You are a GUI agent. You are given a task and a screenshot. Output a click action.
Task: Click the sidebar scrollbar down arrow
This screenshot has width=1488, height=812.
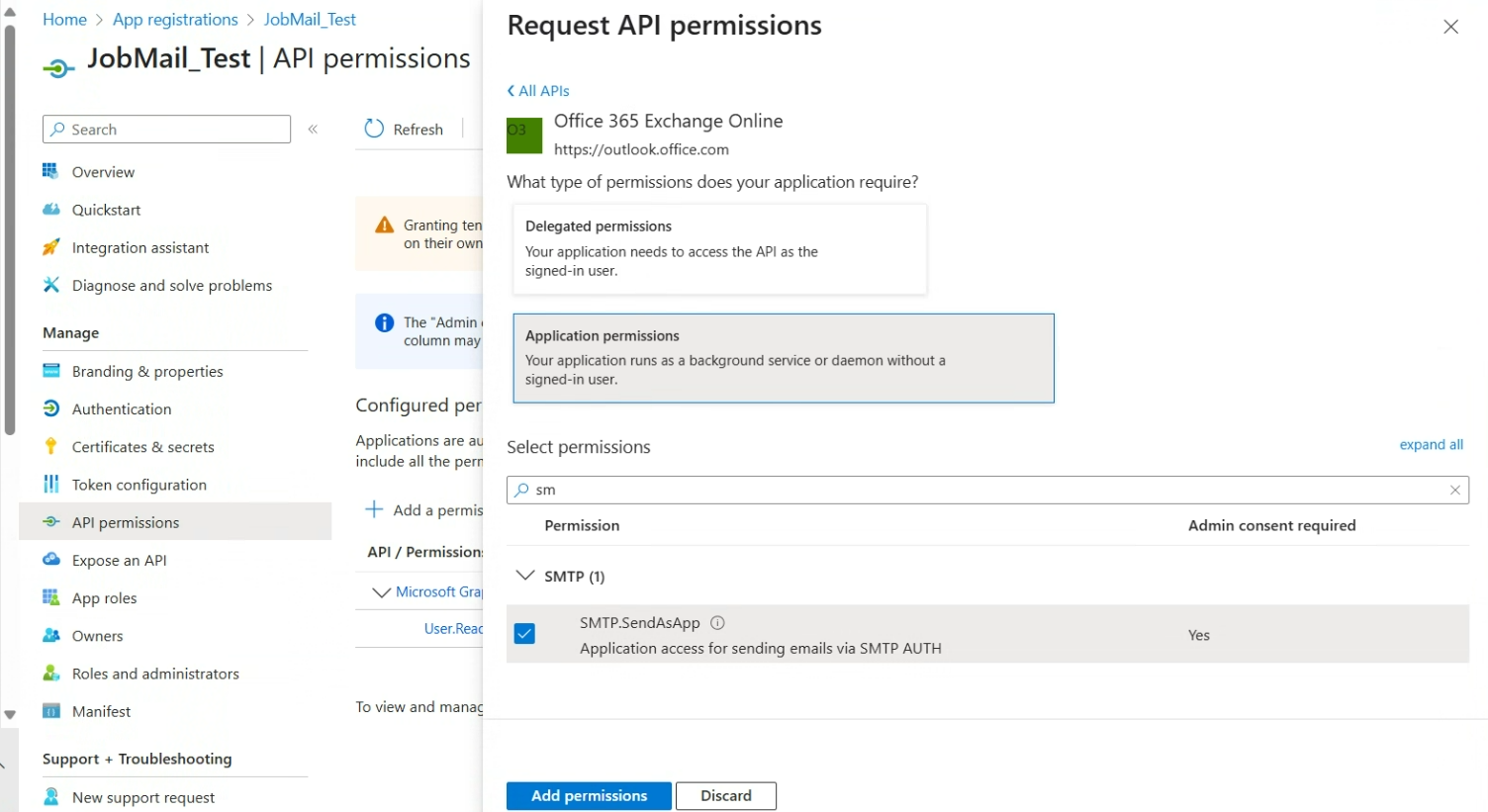[x=10, y=714]
